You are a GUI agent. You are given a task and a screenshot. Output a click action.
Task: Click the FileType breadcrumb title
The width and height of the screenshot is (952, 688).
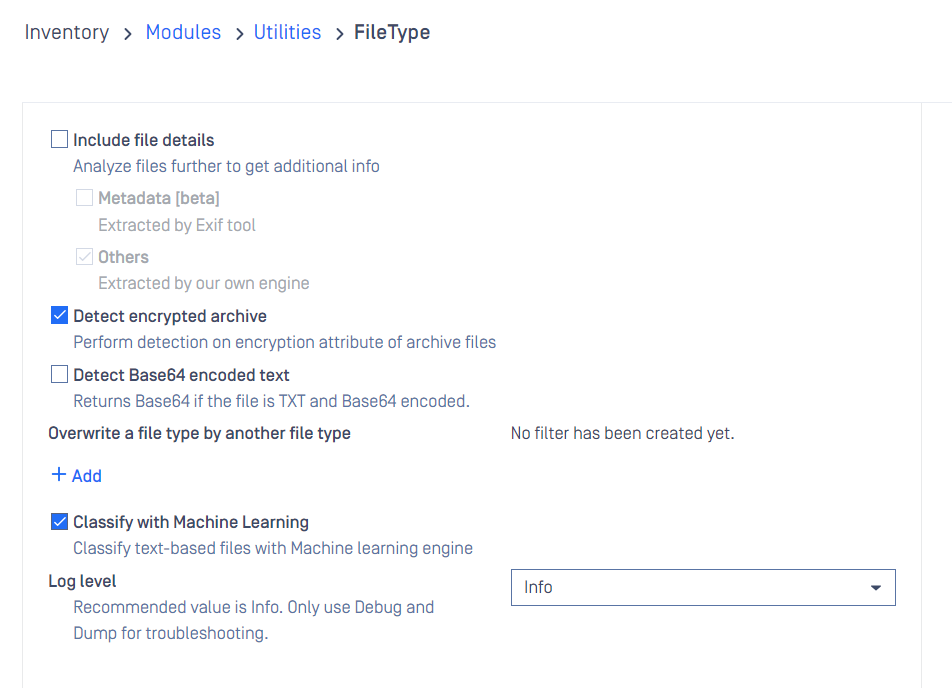392,32
